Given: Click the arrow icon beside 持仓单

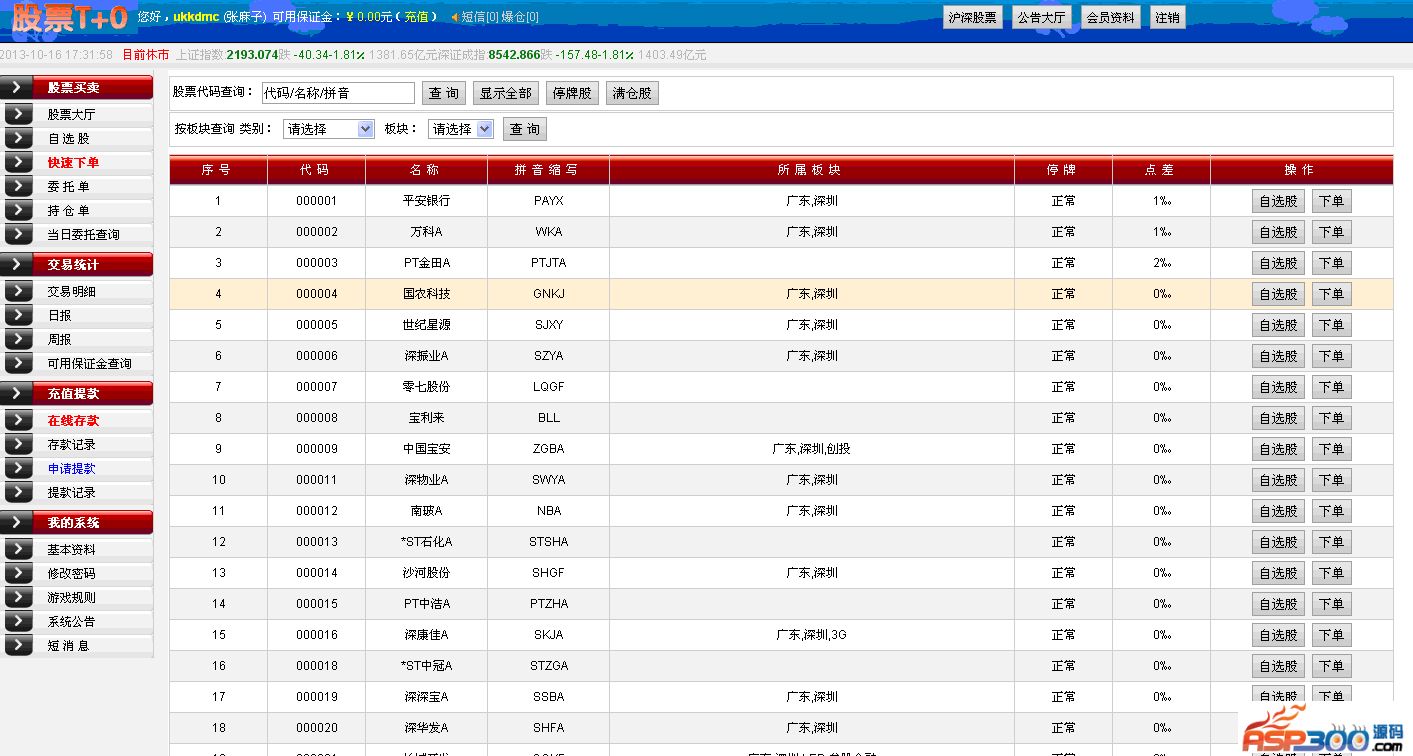Looking at the screenshot, I should [18, 210].
